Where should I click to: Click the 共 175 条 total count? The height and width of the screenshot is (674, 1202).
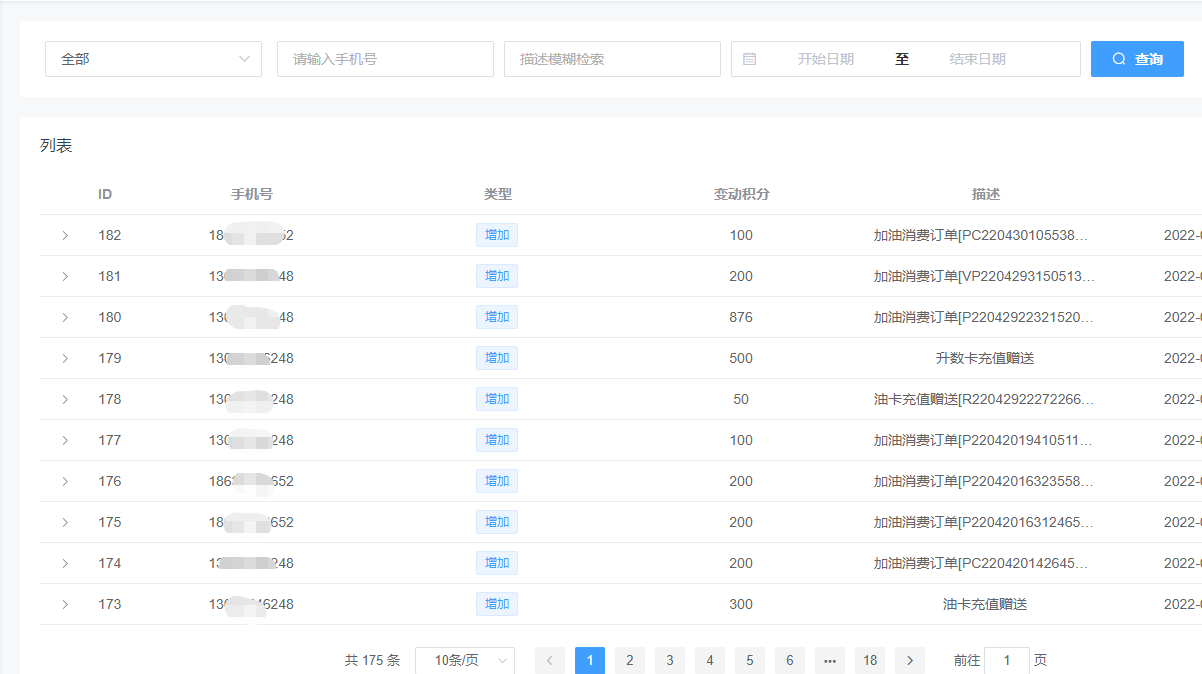pos(372,661)
